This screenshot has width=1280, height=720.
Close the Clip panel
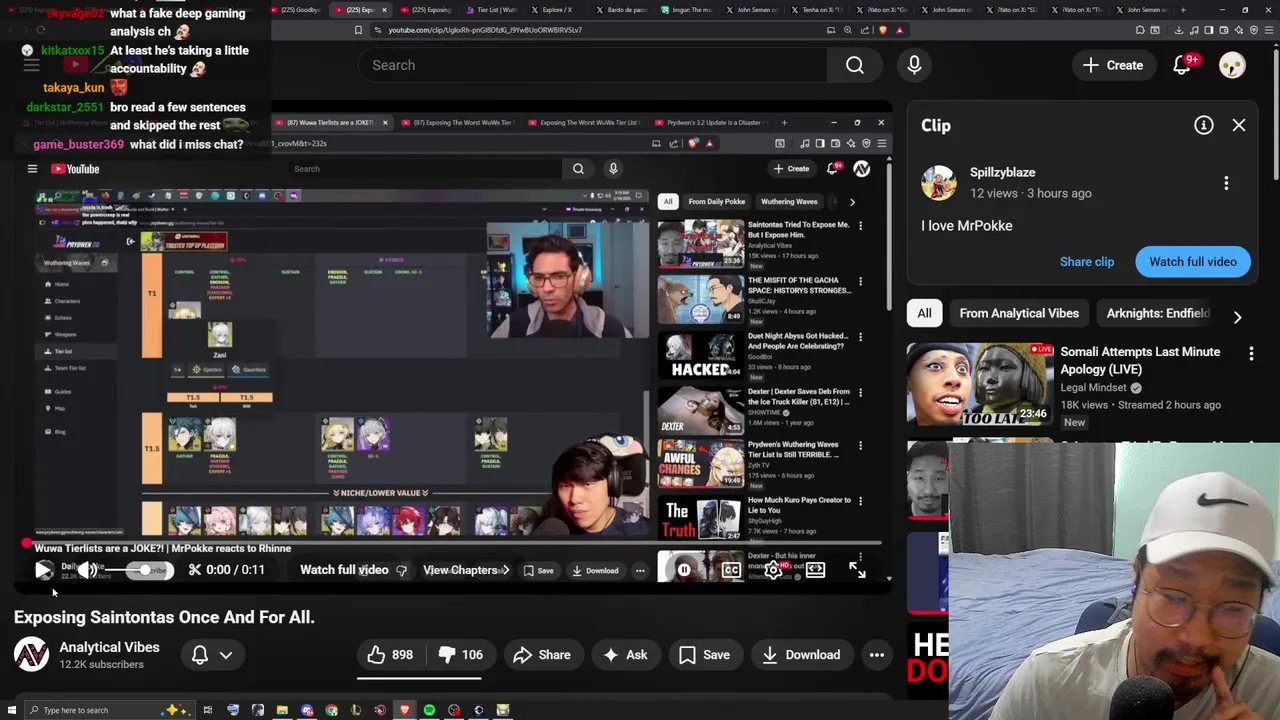pyautogui.click(x=1239, y=125)
